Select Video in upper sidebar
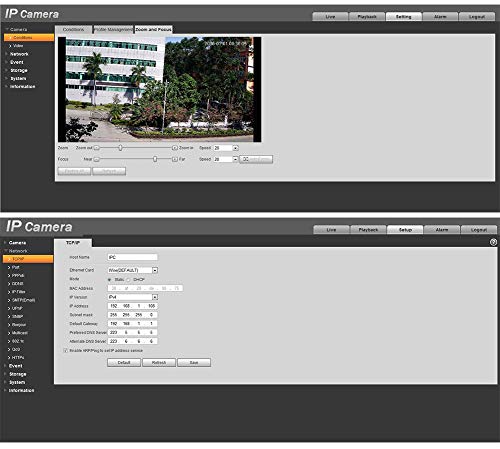This screenshot has width=500, height=449. [x=18, y=46]
